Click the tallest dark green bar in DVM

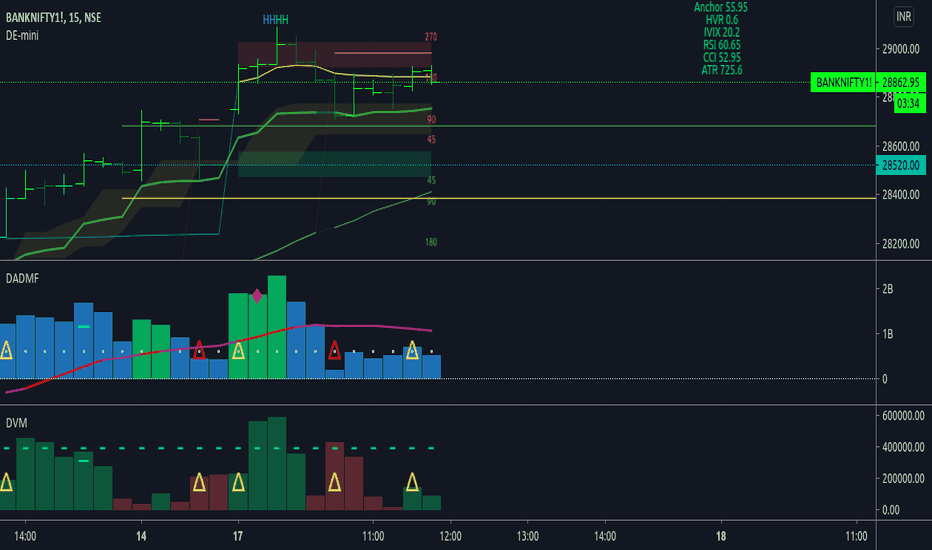[277, 464]
